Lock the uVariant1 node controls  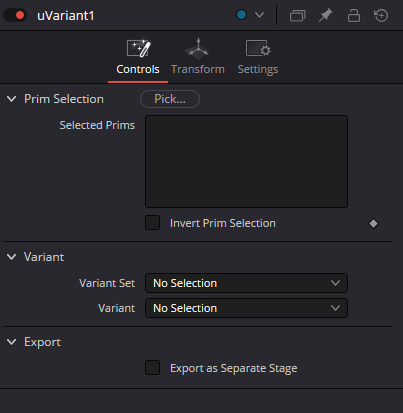pyautogui.click(x=354, y=15)
